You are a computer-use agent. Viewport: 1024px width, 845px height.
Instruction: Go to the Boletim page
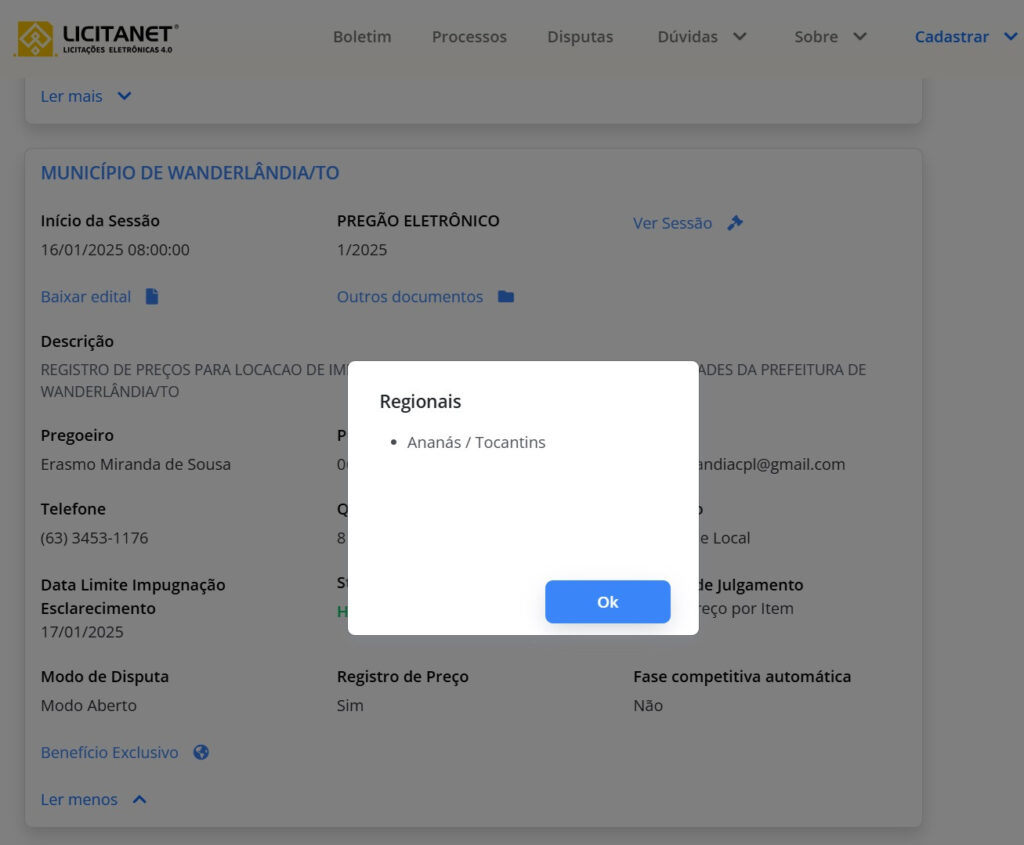pos(362,37)
